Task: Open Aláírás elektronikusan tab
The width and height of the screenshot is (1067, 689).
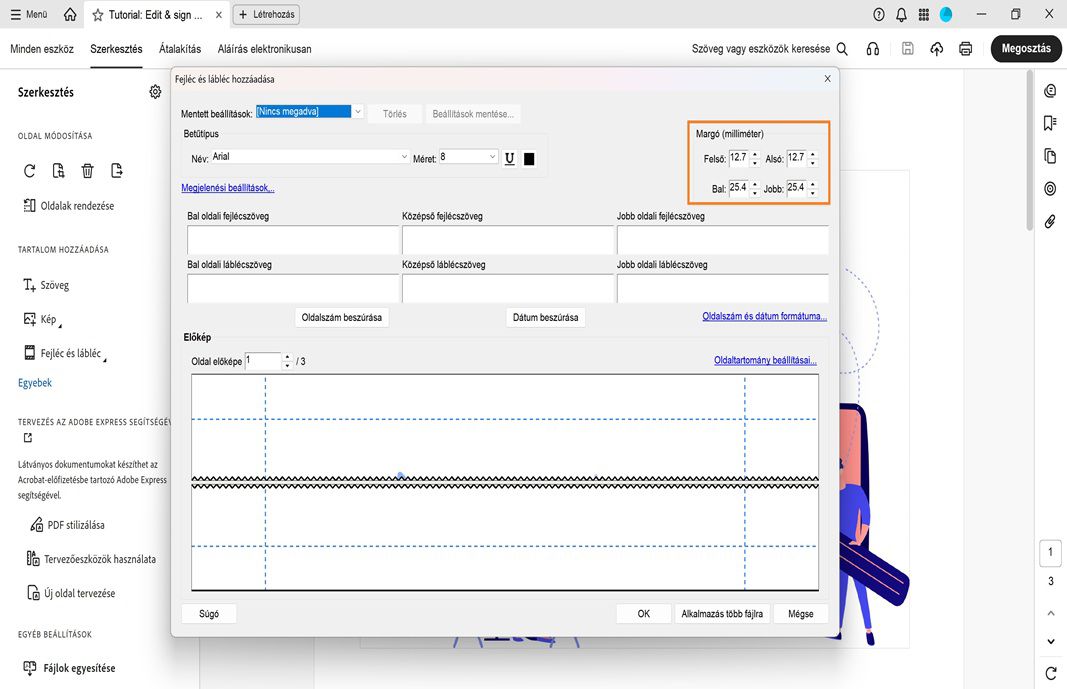Action: click(264, 49)
